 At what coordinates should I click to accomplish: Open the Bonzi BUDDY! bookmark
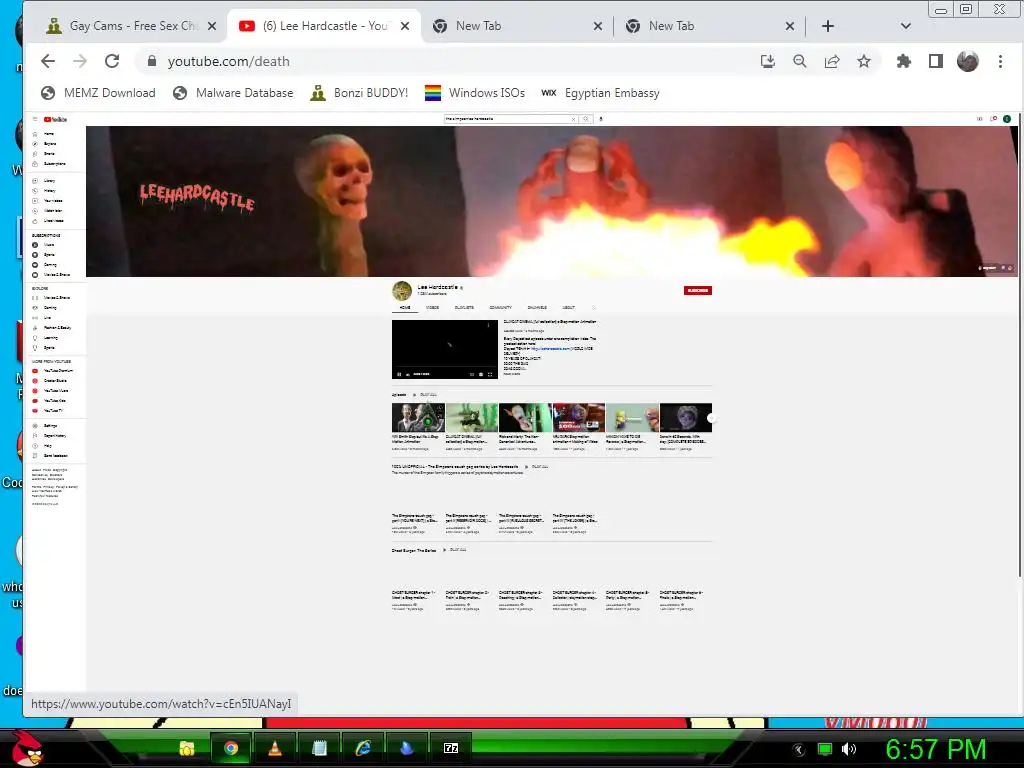pos(359,93)
